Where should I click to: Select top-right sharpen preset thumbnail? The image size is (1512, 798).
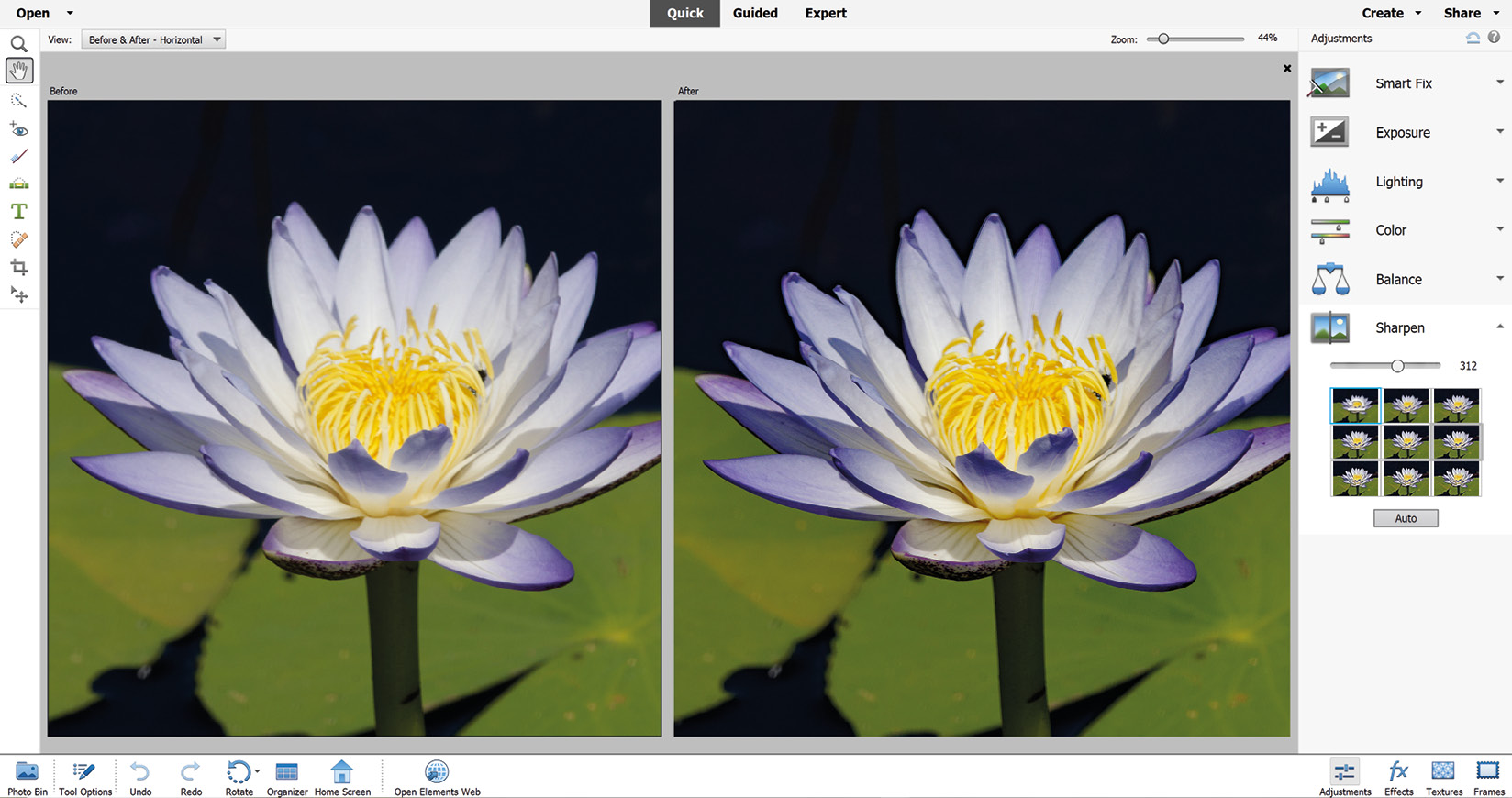click(x=1456, y=405)
